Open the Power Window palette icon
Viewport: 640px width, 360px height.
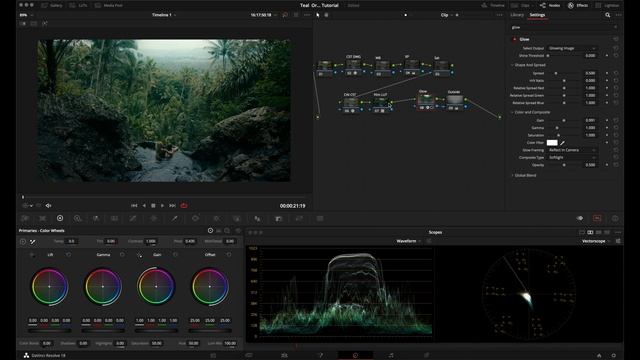tap(196, 218)
